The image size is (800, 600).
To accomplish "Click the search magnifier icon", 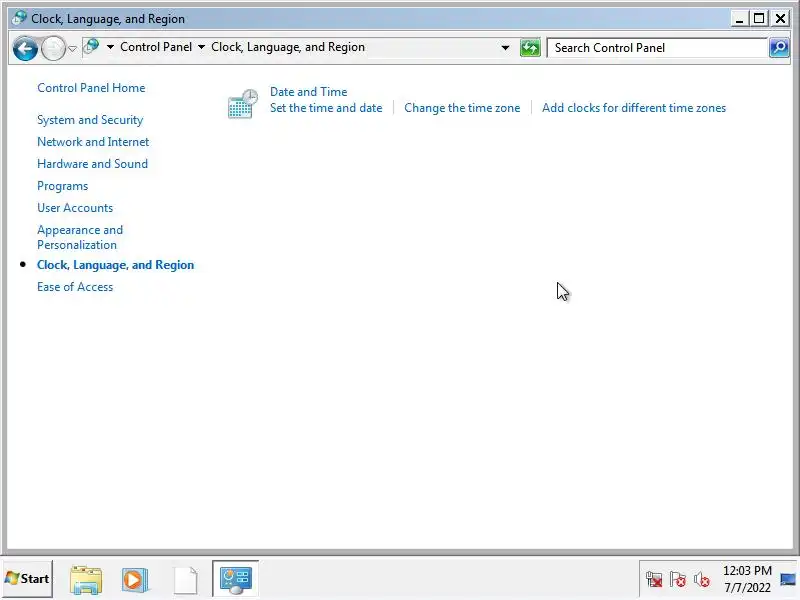I will (779, 48).
